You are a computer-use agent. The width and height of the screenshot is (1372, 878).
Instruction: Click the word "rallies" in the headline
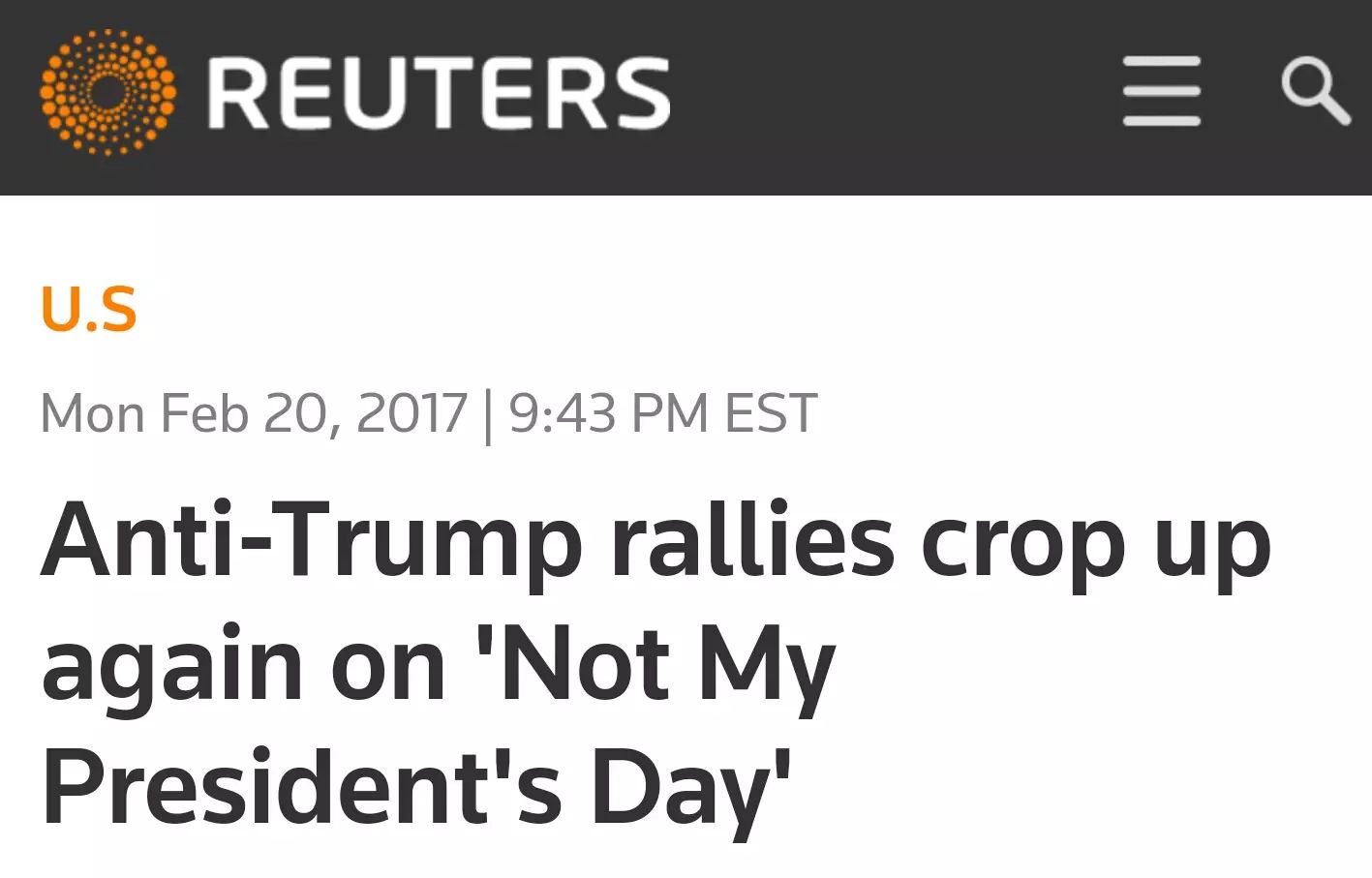[752, 538]
